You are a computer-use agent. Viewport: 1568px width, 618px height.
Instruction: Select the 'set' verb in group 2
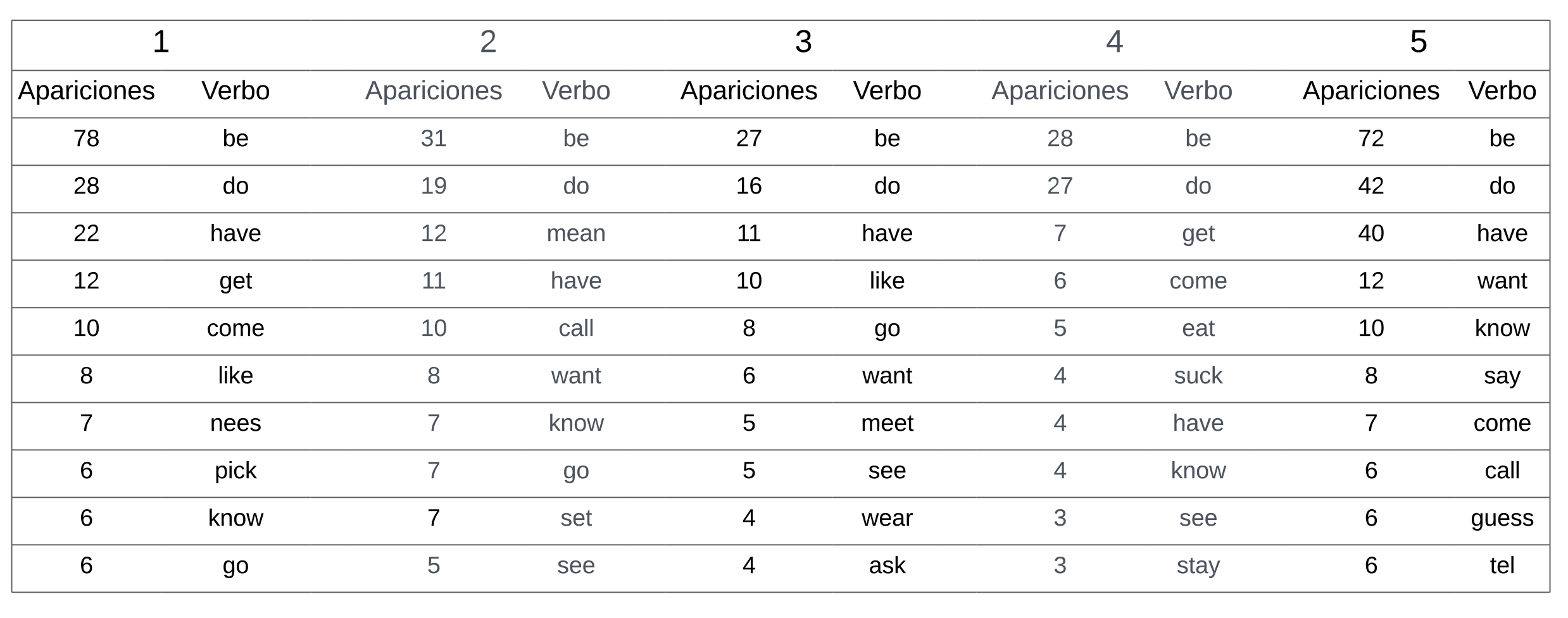(576, 518)
